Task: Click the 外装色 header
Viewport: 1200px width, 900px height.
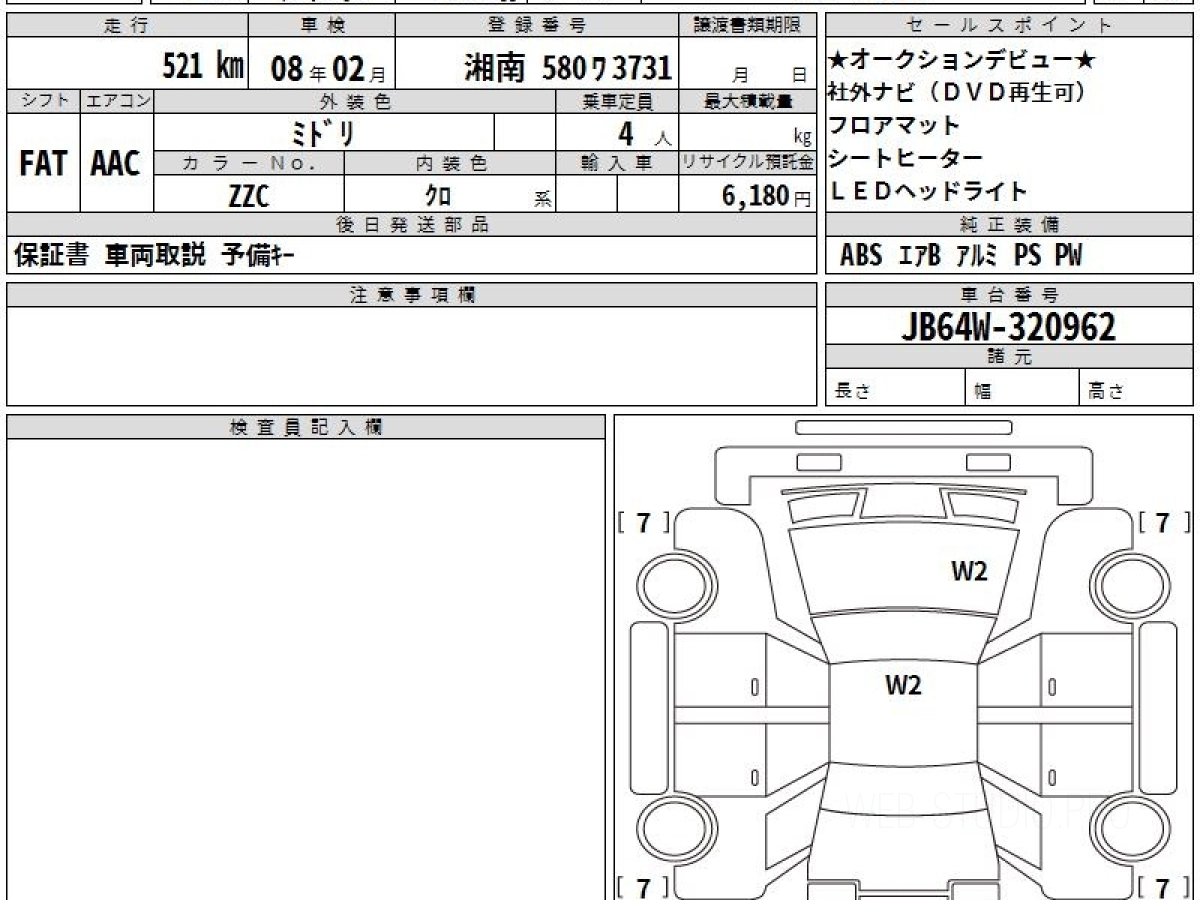Action: coord(355,101)
